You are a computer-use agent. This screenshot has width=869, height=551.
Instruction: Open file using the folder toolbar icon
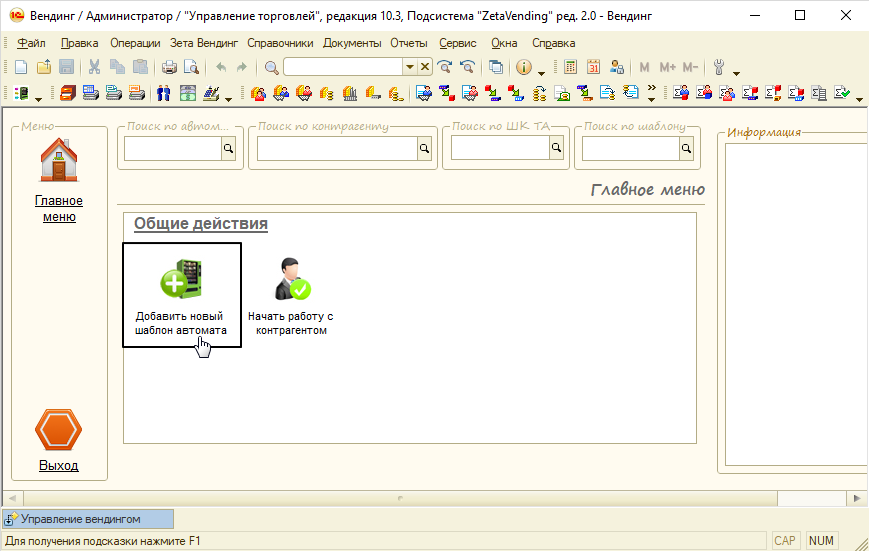[44, 67]
